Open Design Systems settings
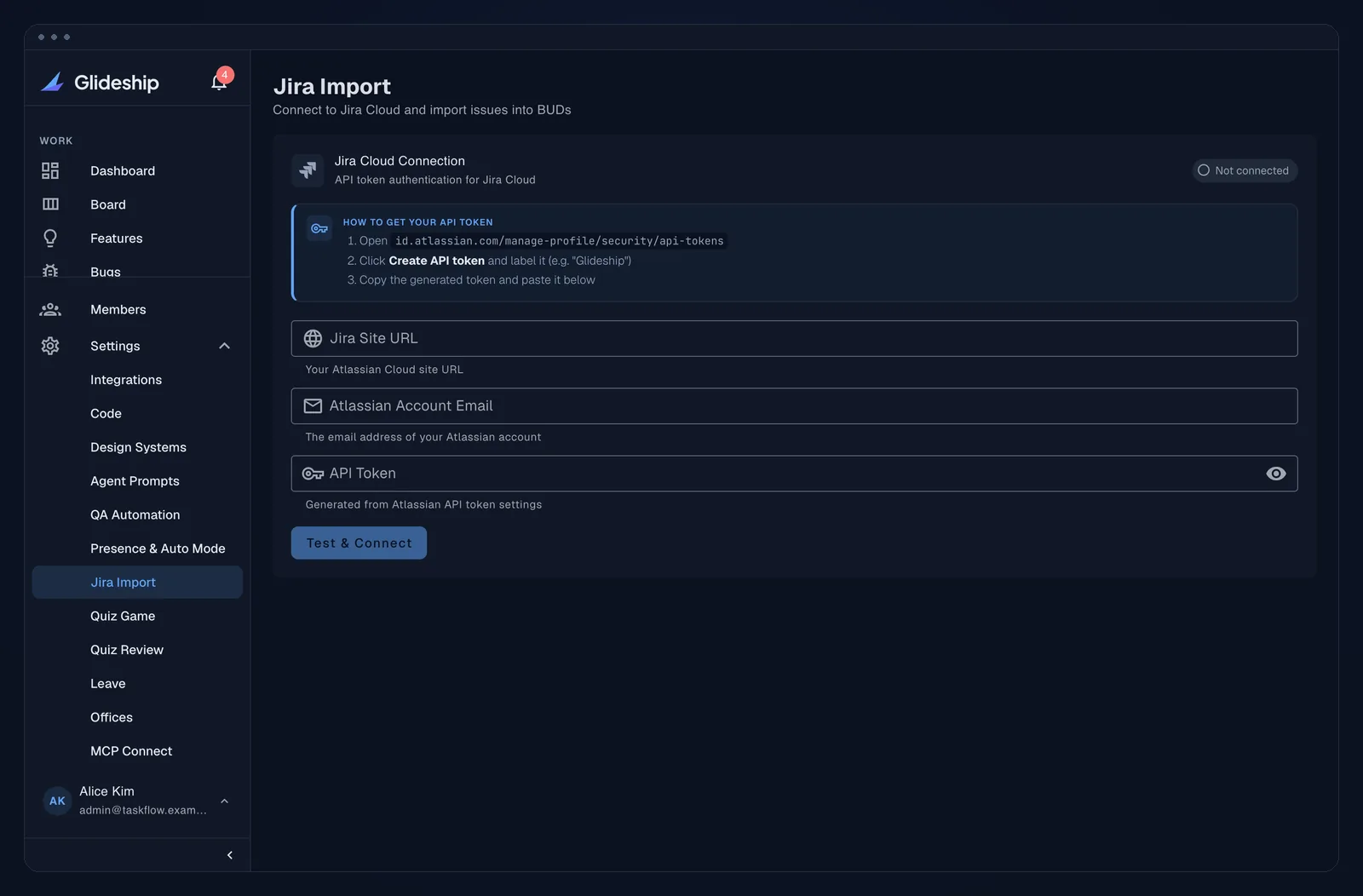1363x896 pixels. pos(137,447)
